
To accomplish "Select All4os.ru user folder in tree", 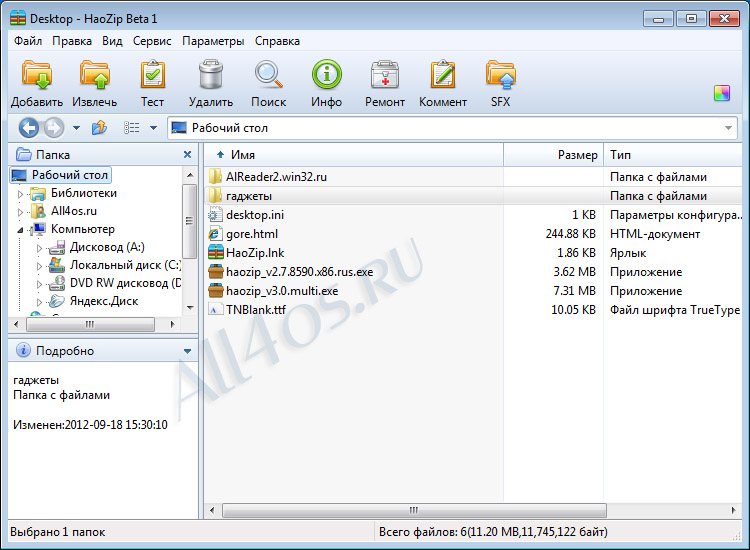I will 74,211.
